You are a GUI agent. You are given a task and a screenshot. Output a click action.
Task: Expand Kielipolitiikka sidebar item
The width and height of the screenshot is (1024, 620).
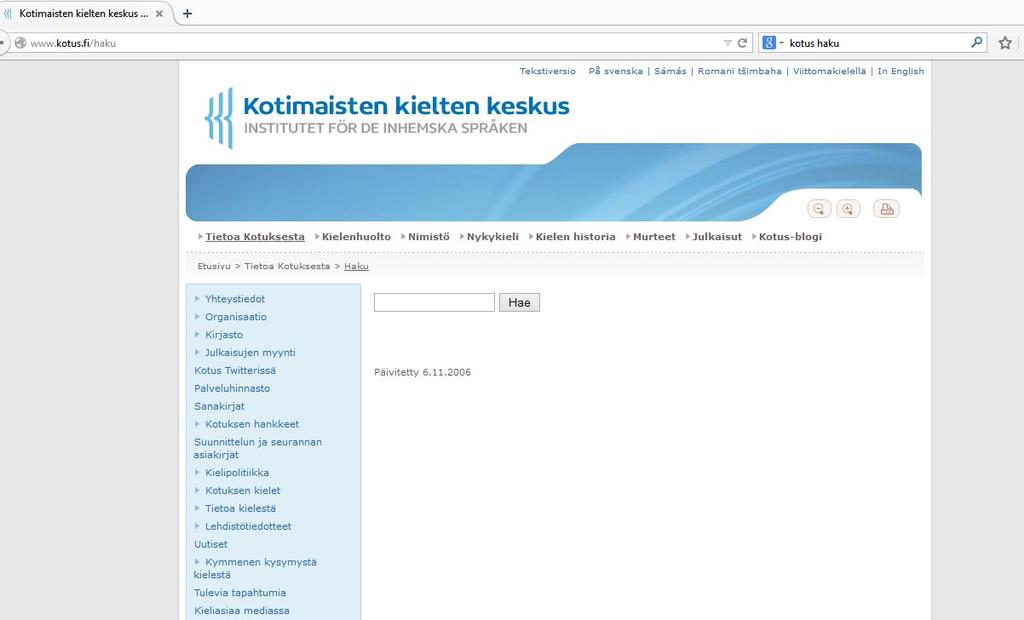tap(236, 472)
